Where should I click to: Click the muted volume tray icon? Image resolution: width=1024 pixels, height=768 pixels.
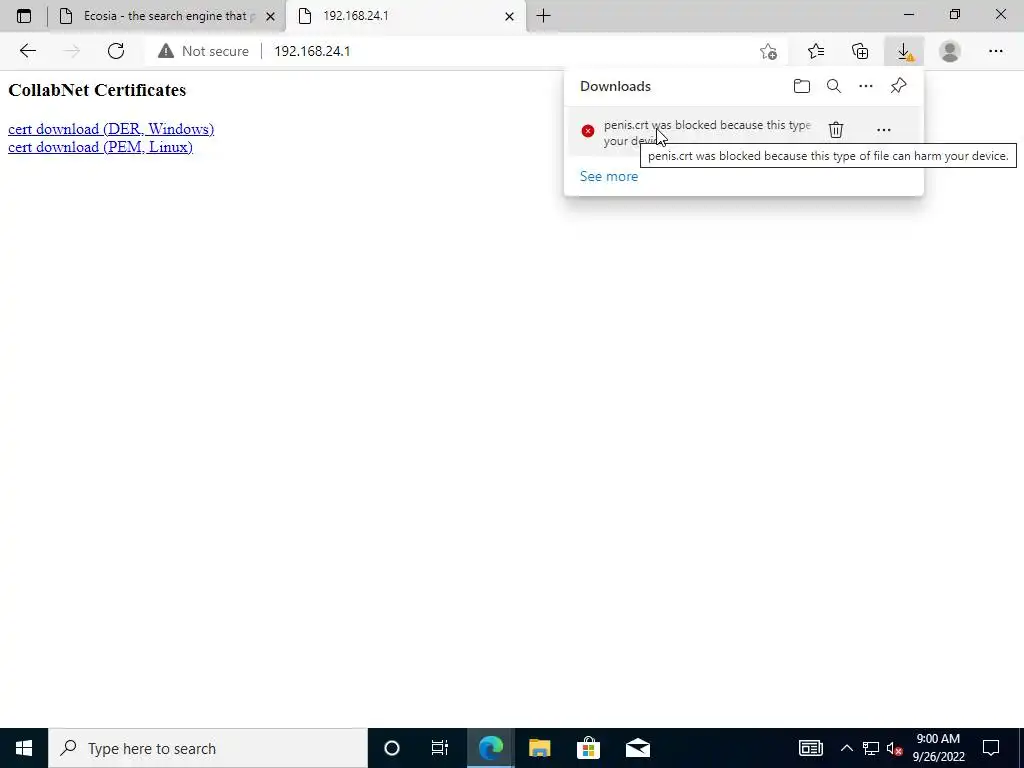895,749
